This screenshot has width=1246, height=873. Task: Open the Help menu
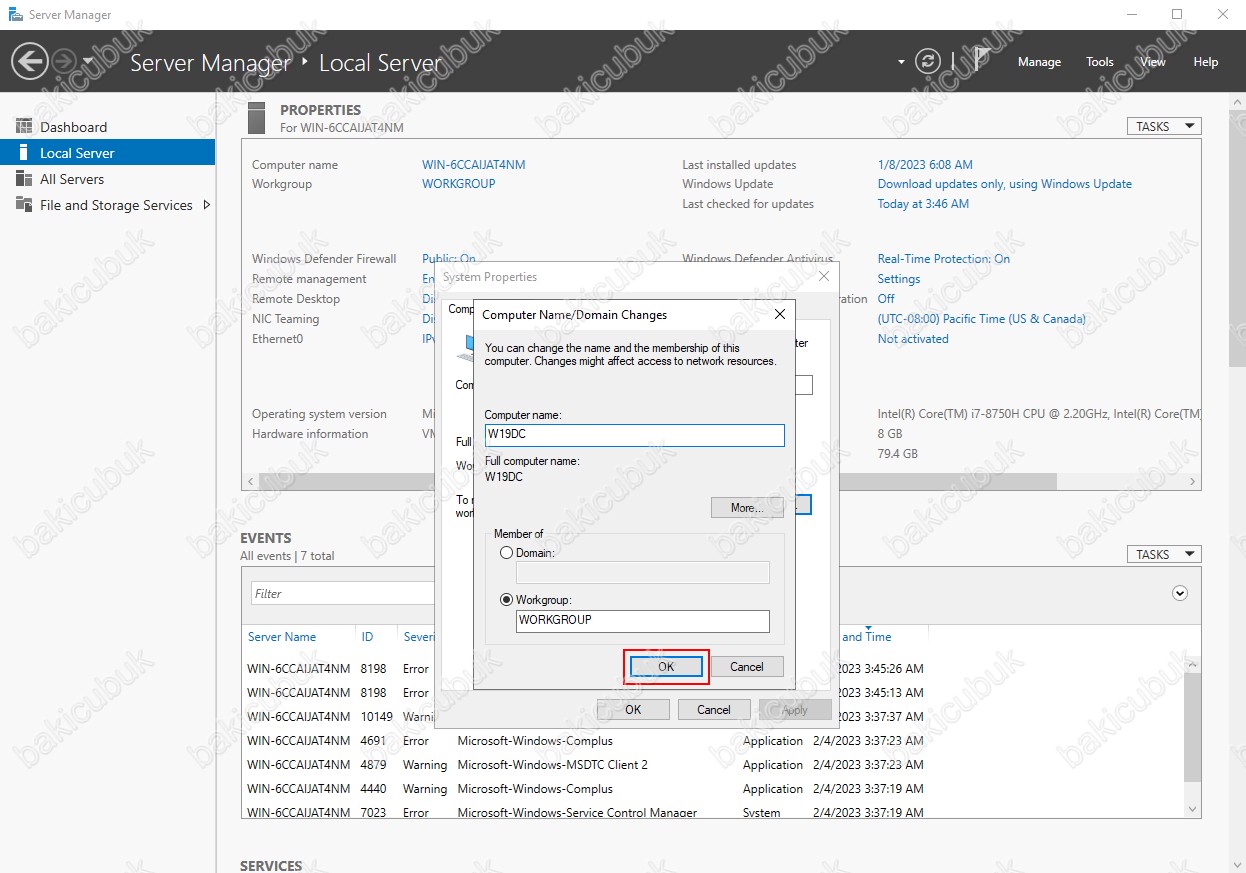tap(1206, 62)
